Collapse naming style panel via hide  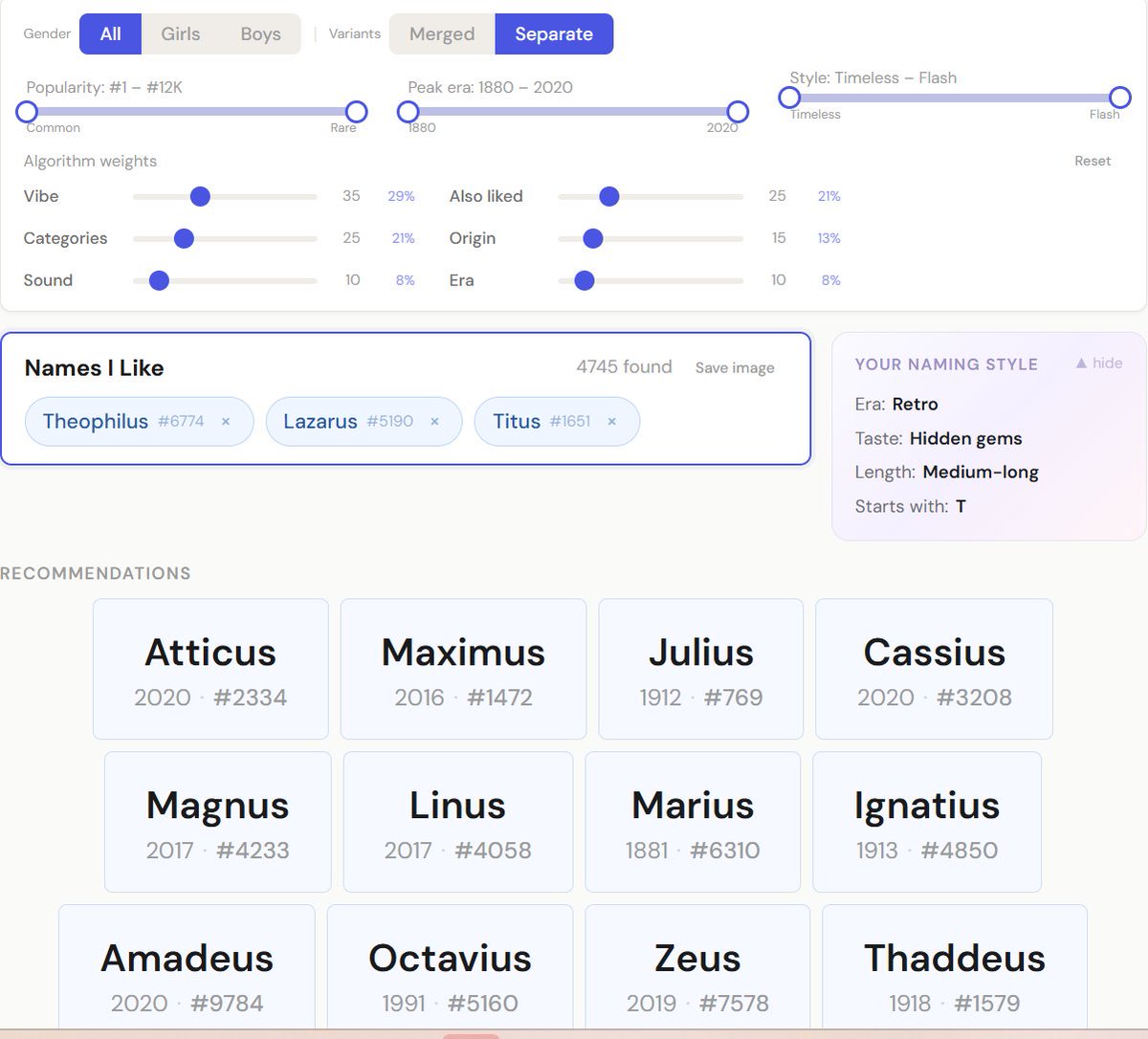(x=1099, y=364)
